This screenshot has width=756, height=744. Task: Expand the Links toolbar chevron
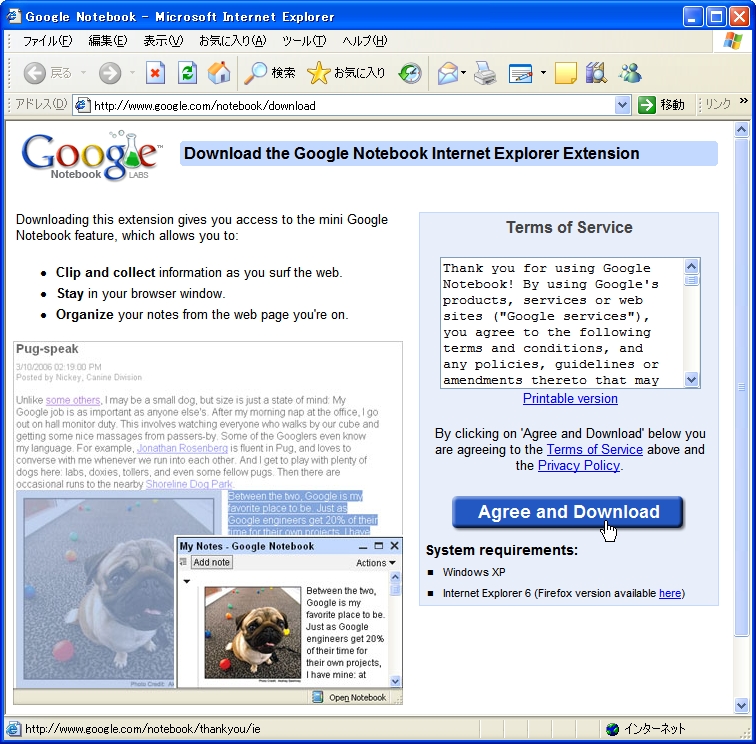[x=744, y=100]
